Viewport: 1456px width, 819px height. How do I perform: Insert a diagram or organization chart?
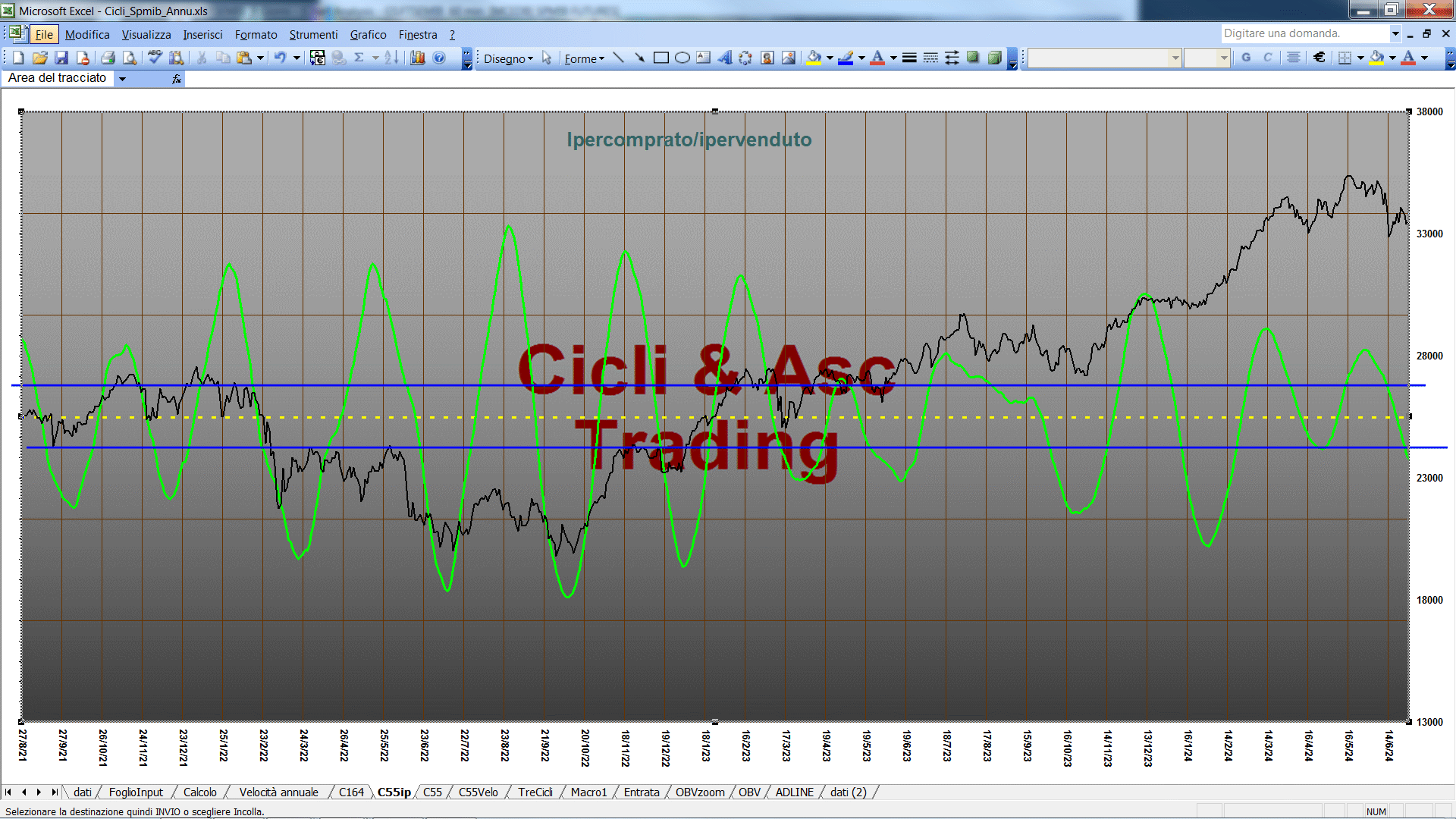point(745,58)
